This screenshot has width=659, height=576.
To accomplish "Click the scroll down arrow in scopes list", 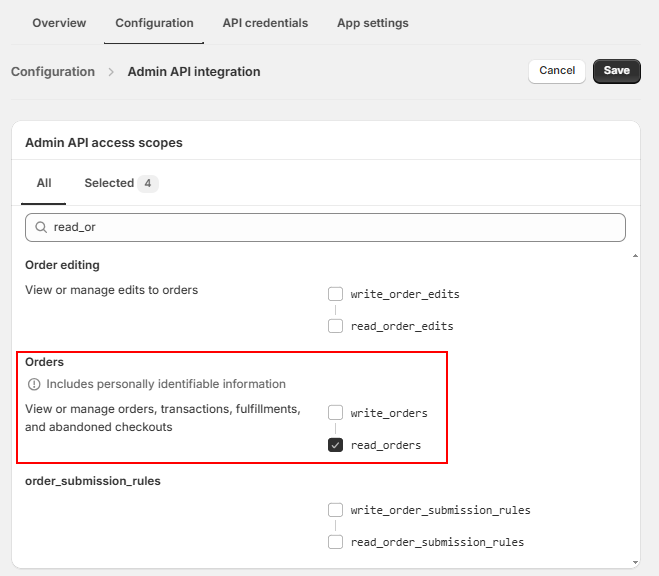I will tap(635, 561).
